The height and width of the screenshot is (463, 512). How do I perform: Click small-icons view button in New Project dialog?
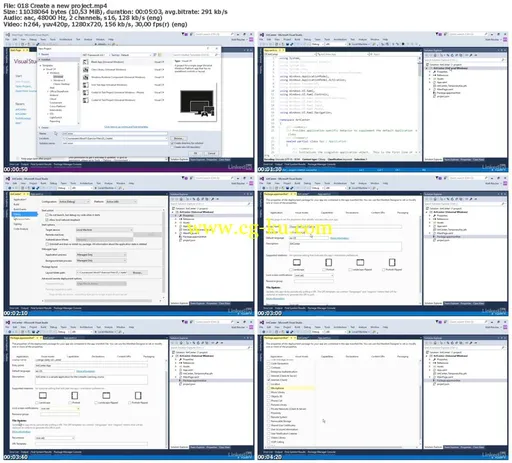click(155, 55)
